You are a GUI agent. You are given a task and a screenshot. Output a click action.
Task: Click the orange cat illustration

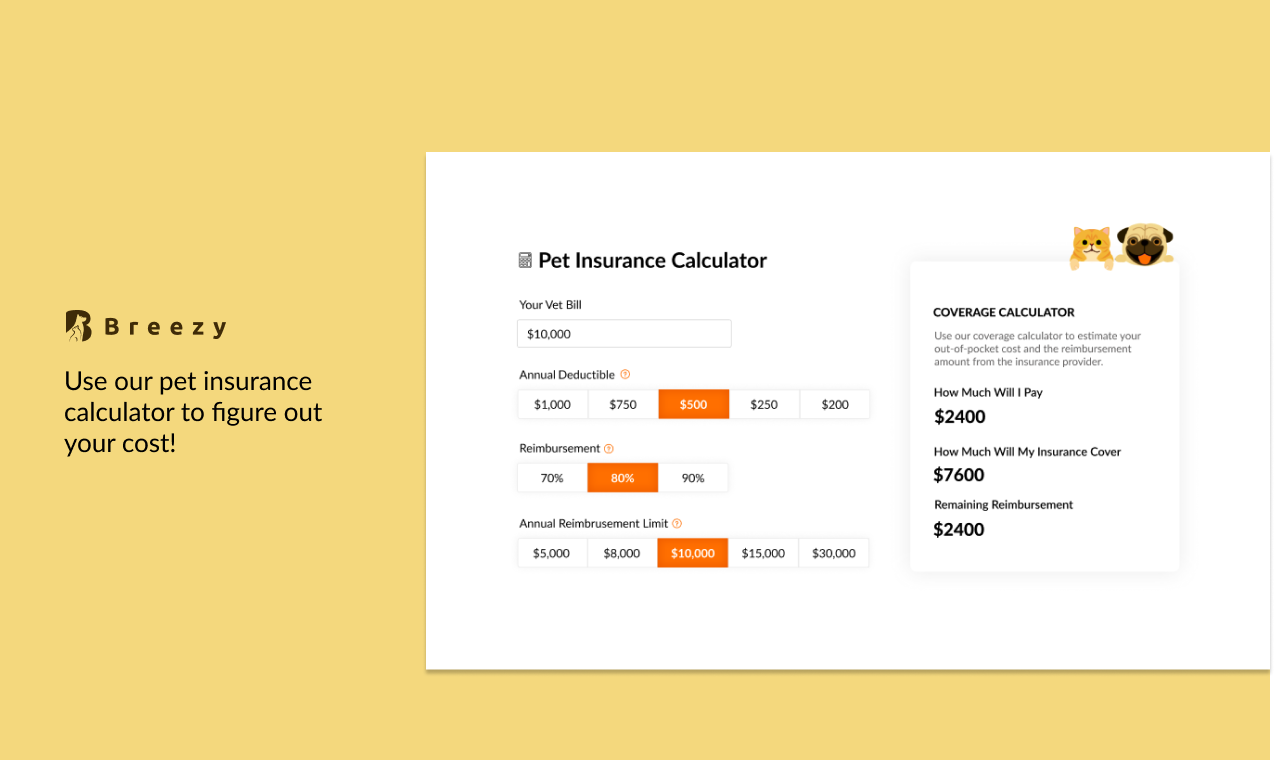click(1091, 246)
